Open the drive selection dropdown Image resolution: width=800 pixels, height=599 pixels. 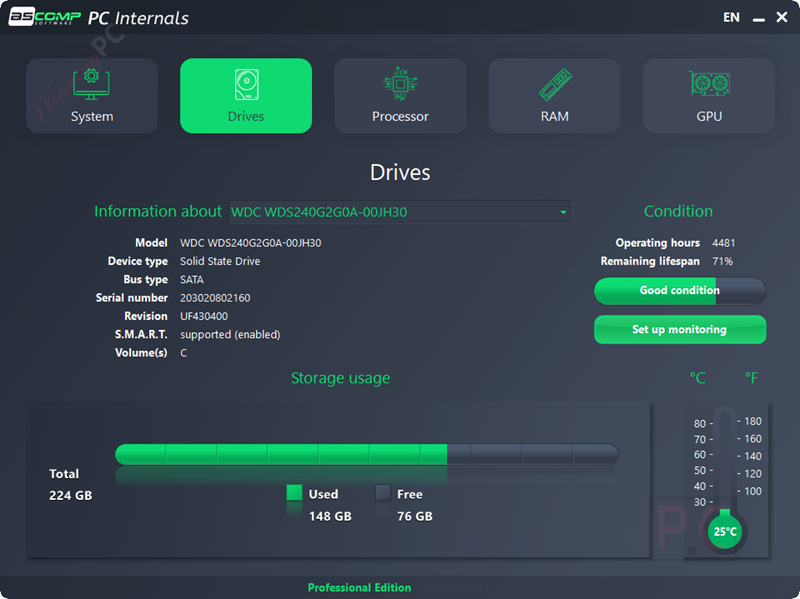400,212
